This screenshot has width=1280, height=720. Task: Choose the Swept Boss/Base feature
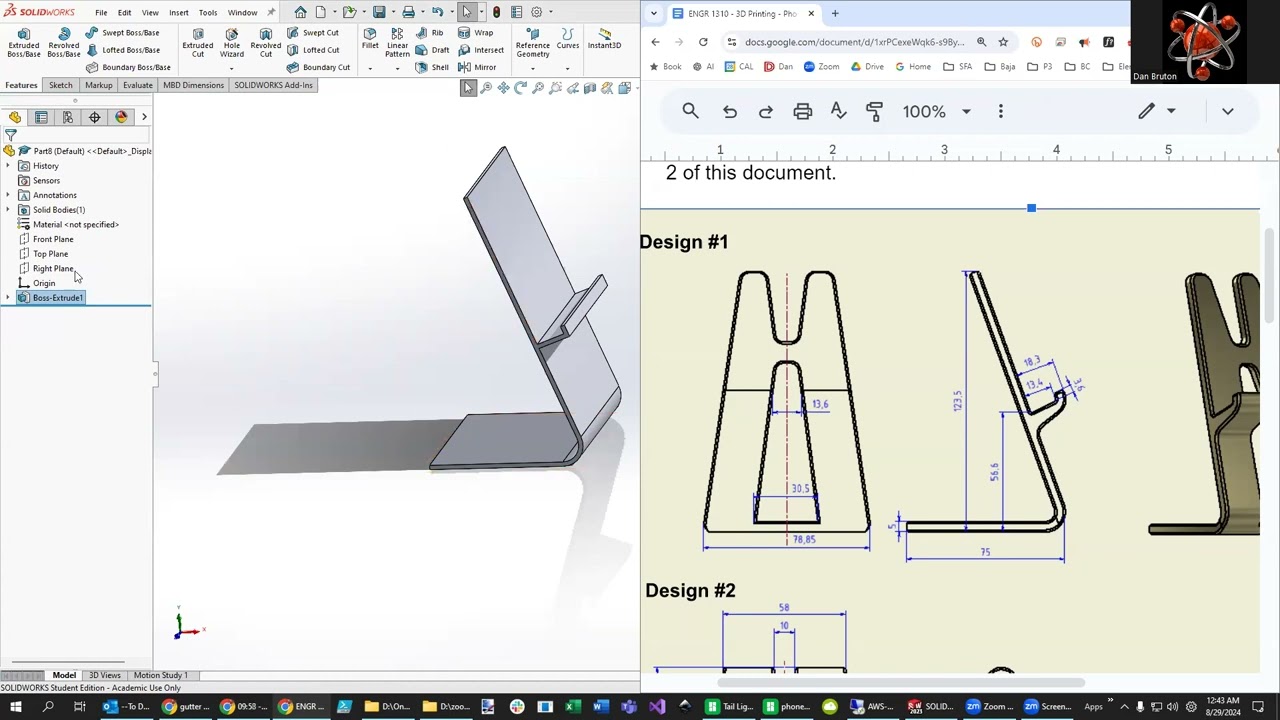click(x=122, y=33)
